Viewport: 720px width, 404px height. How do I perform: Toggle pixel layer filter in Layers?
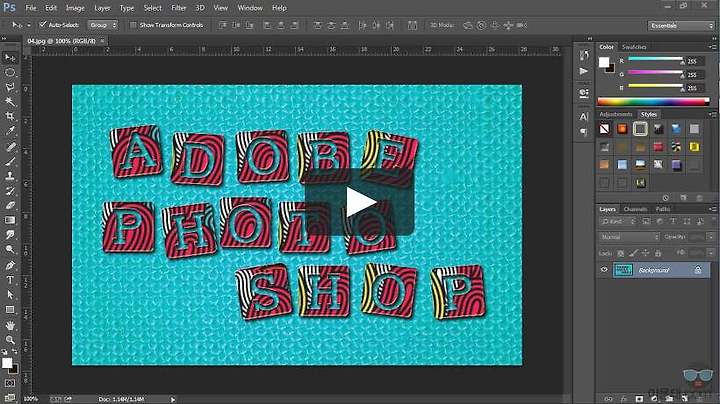click(647, 222)
